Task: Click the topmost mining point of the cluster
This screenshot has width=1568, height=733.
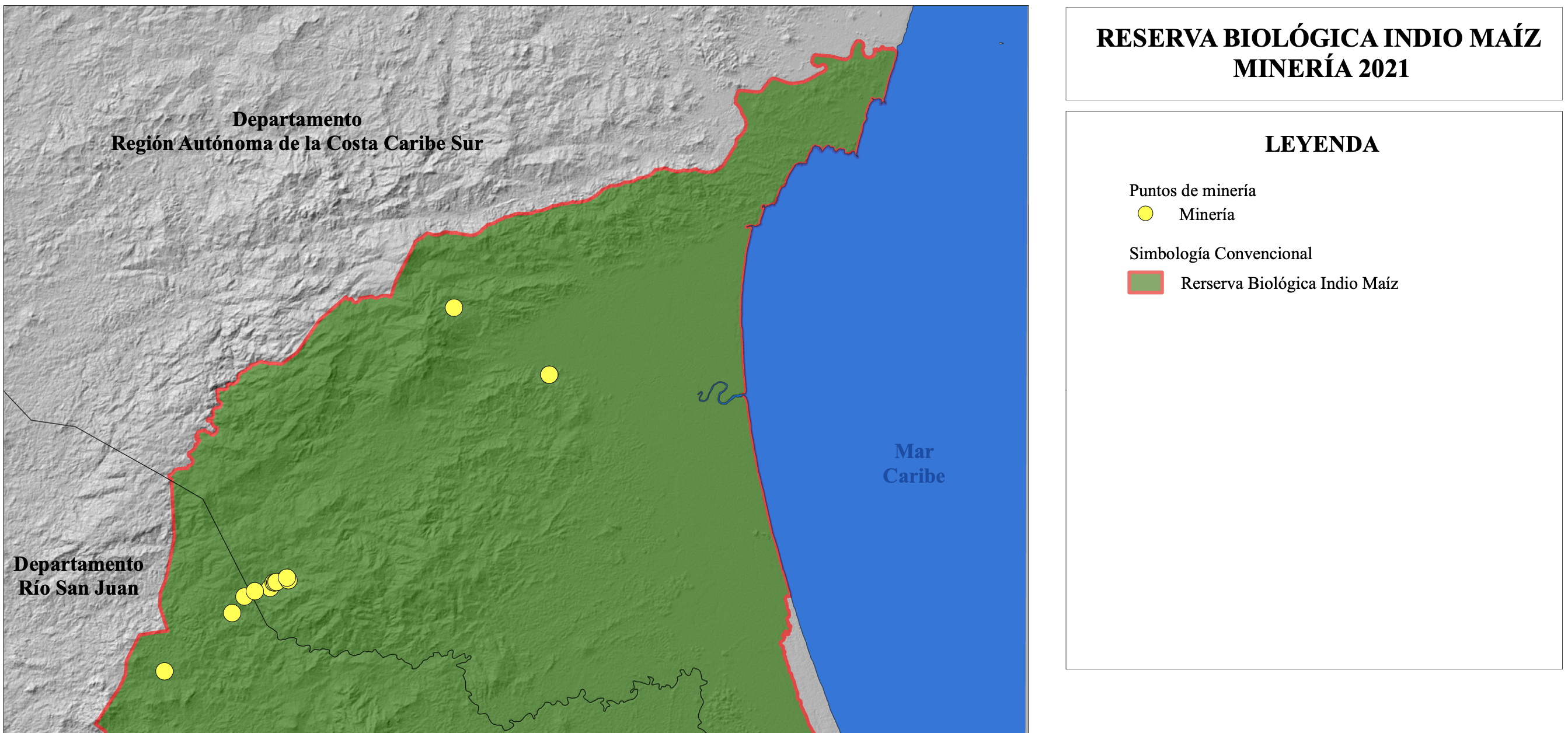Action: click(x=287, y=577)
